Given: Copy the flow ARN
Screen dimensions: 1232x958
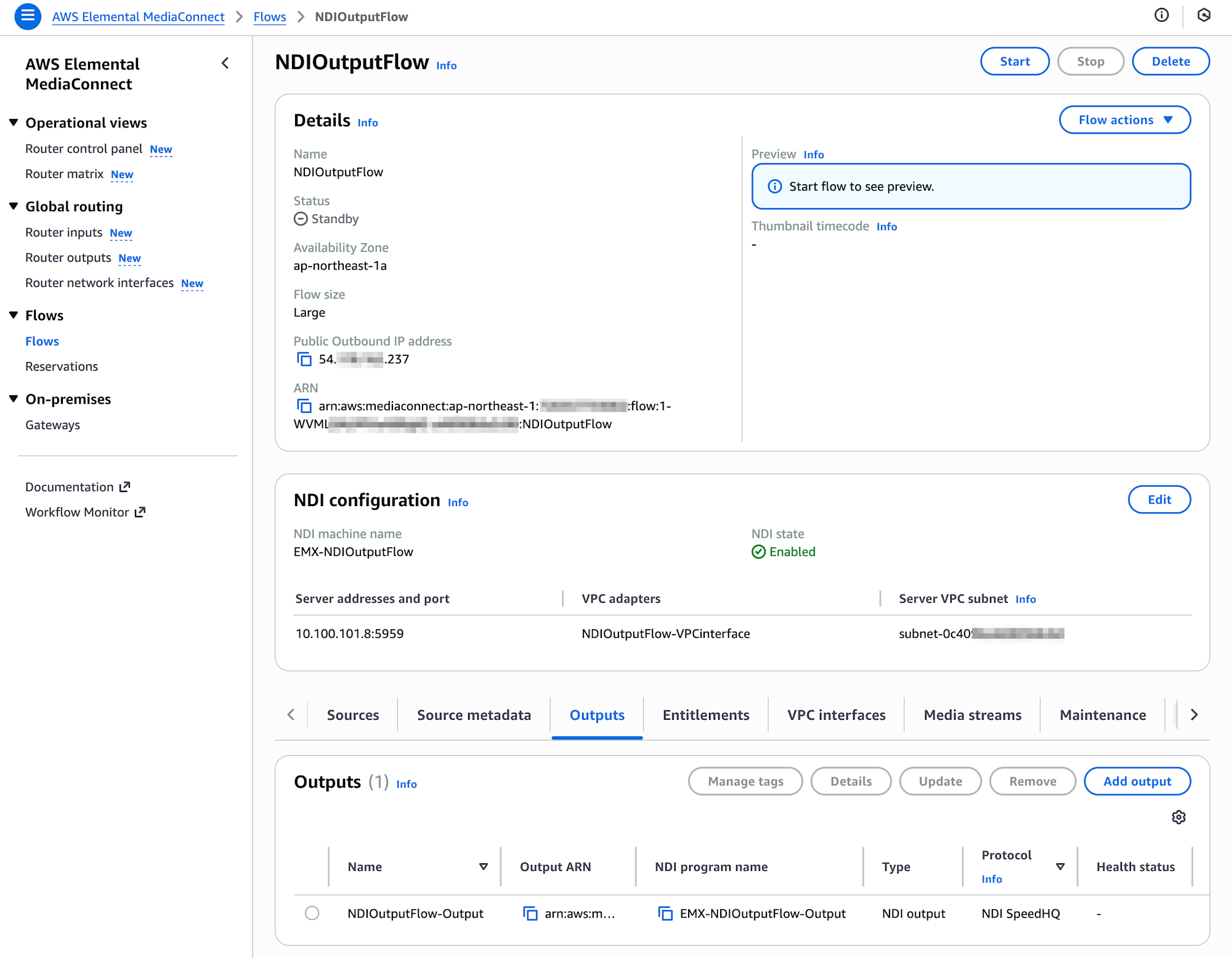Looking at the screenshot, I should [x=304, y=406].
